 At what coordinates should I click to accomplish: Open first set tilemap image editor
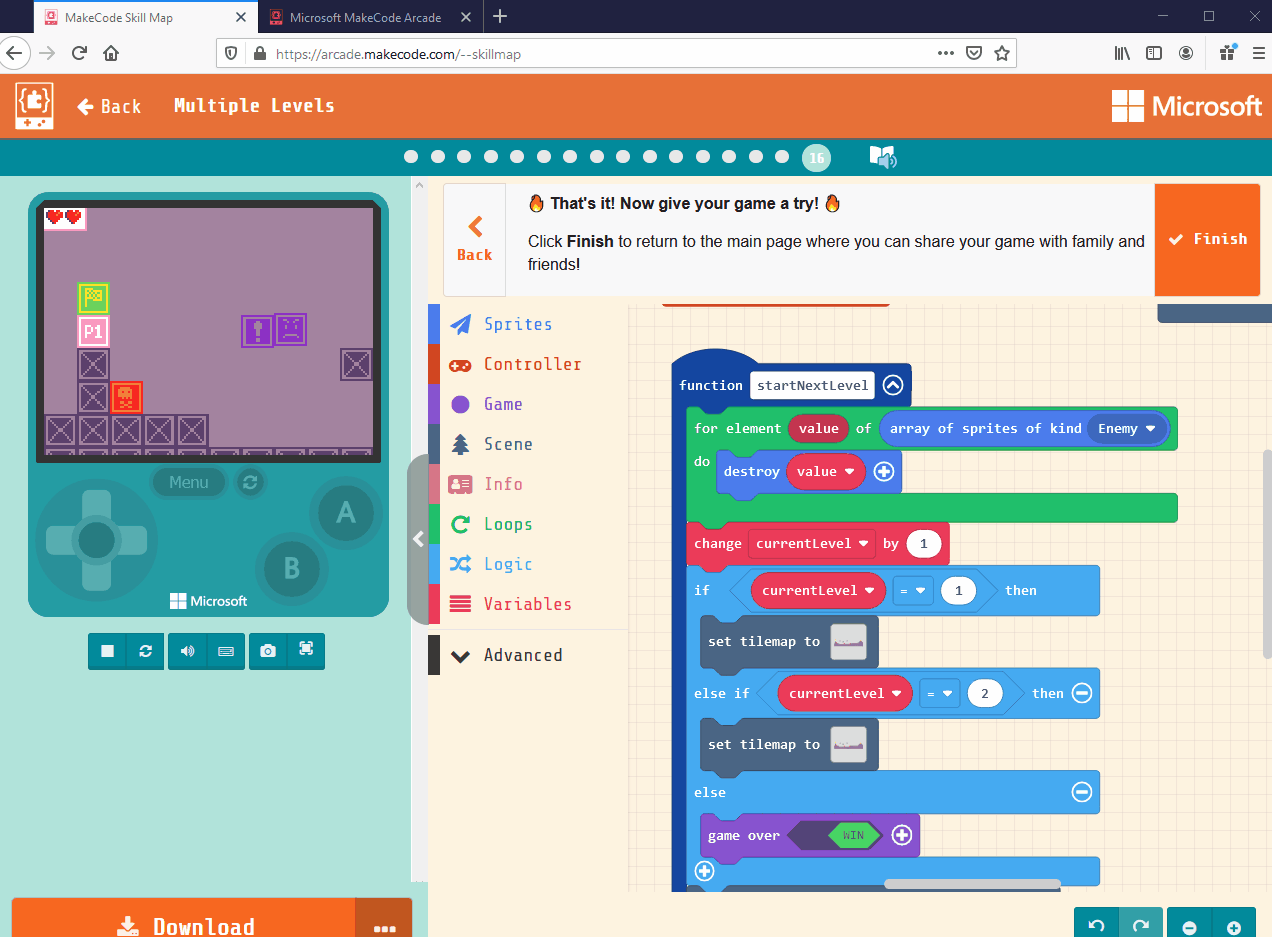(848, 641)
